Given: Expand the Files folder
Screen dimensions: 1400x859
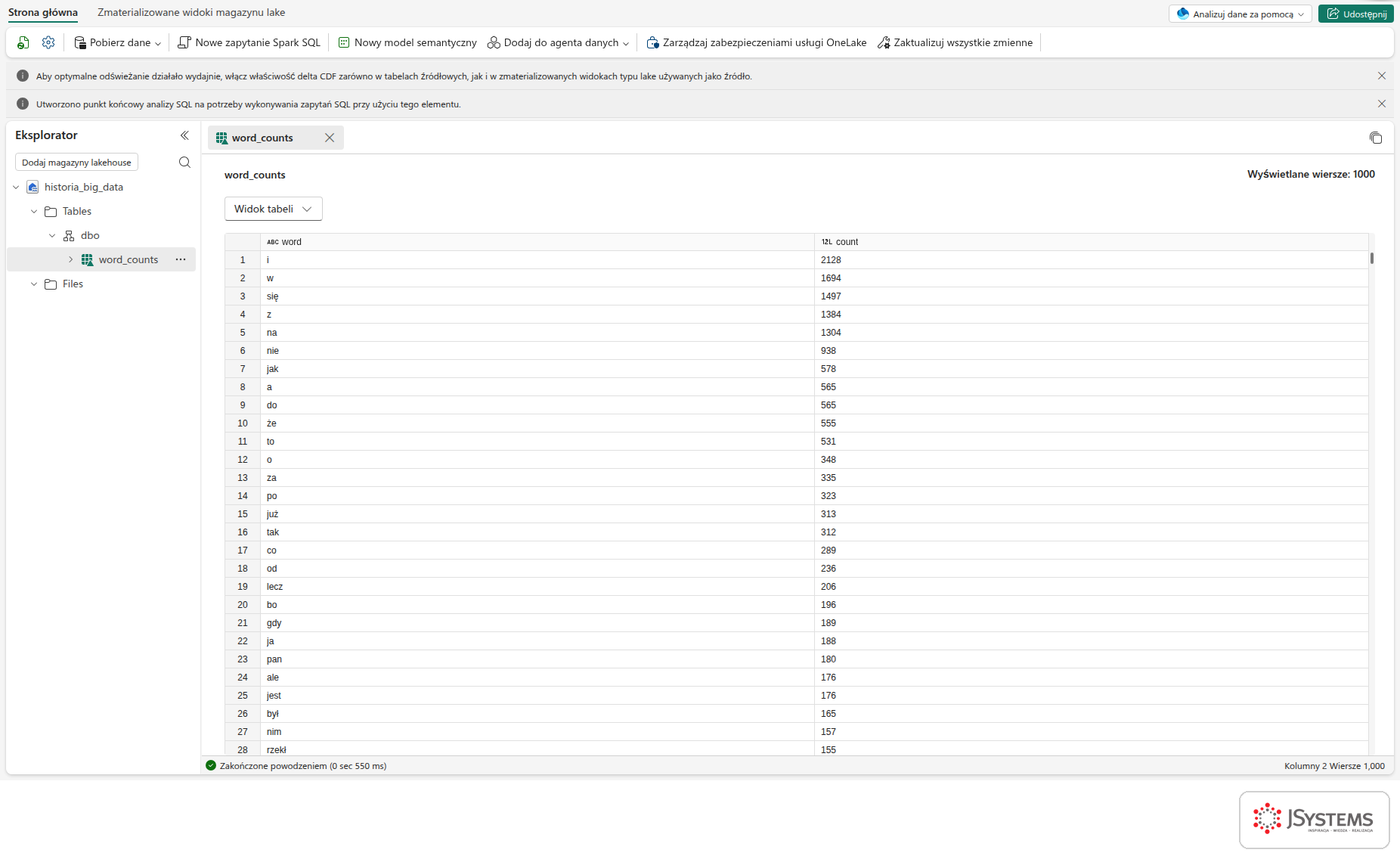Looking at the screenshot, I should (x=34, y=284).
